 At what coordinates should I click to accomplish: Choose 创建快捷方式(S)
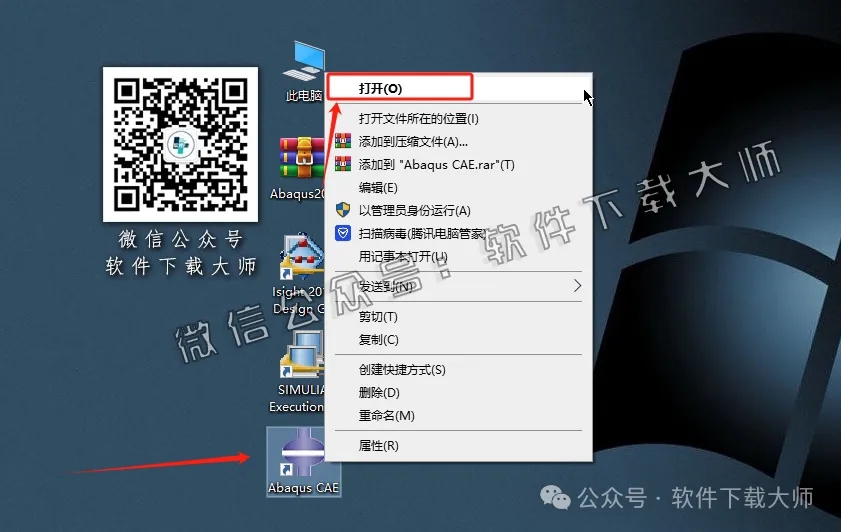(x=459, y=370)
